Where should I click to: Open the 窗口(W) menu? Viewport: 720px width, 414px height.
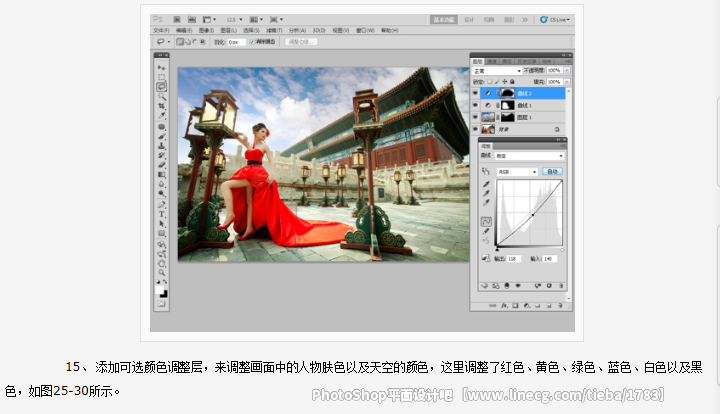(x=365, y=30)
